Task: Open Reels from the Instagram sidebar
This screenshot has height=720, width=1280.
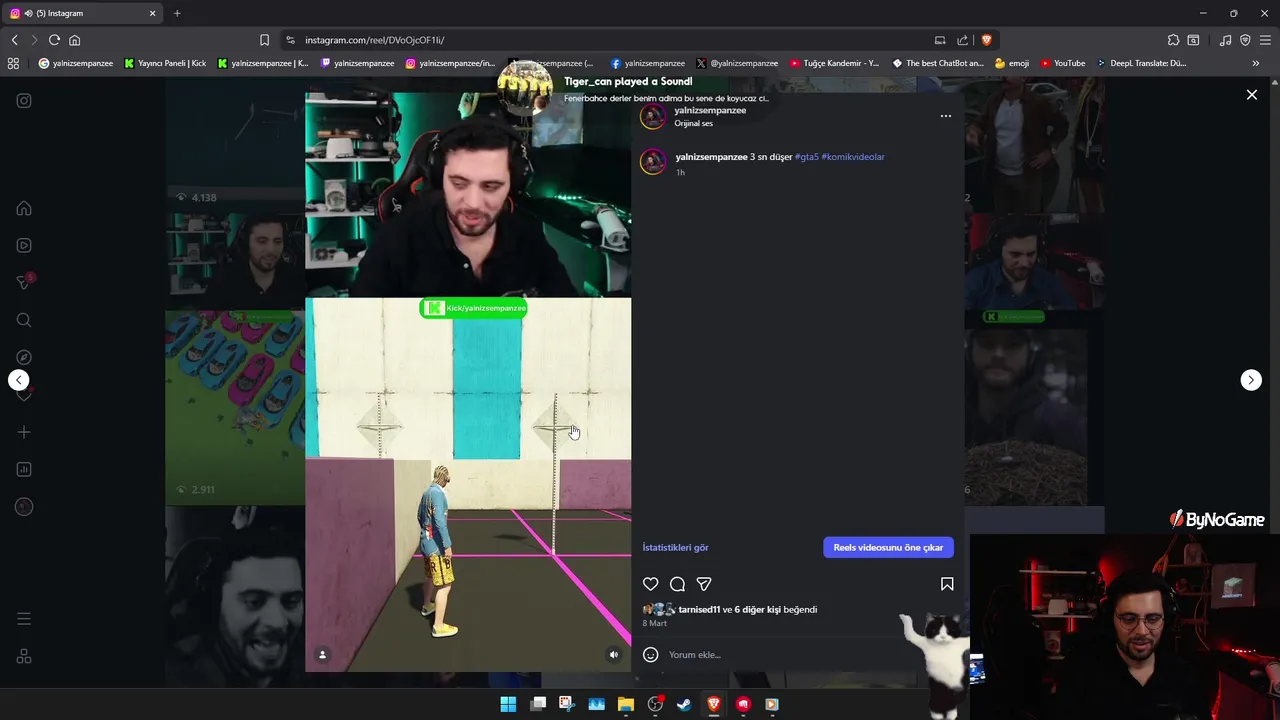Action: pos(24,245)
